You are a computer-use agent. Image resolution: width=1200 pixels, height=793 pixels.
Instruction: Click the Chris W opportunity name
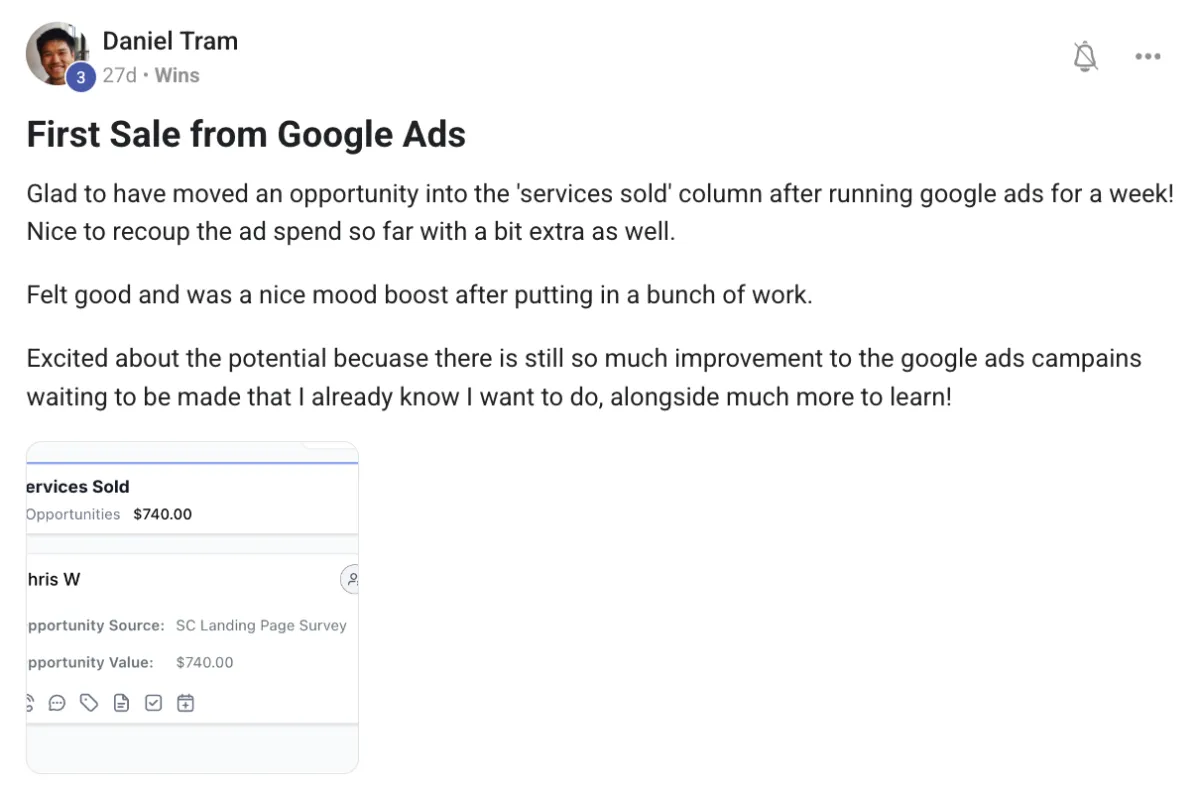(54, 580)
